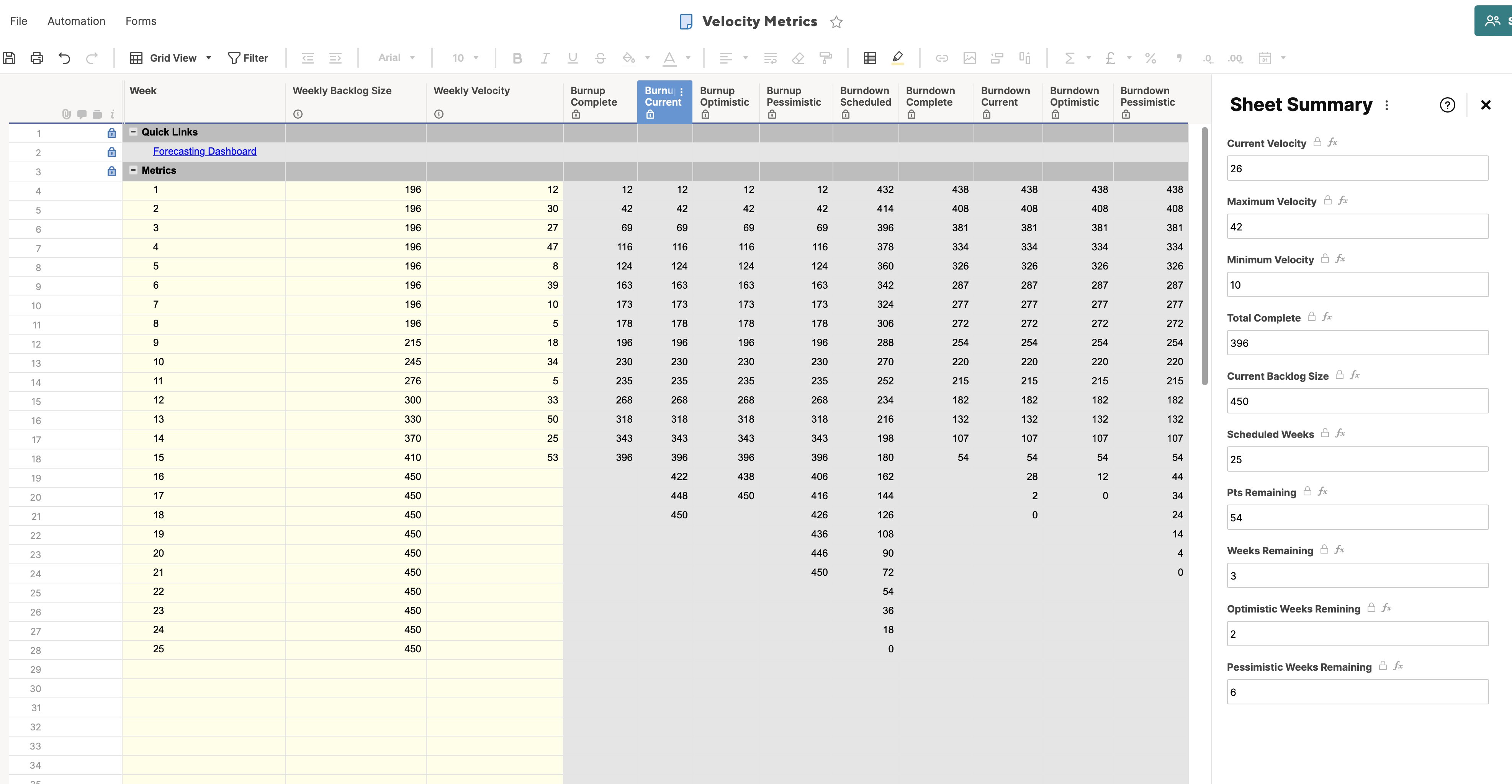Screen dimensions: 1512x784
Task: Toggle wrap text
Action: (770, 58)
